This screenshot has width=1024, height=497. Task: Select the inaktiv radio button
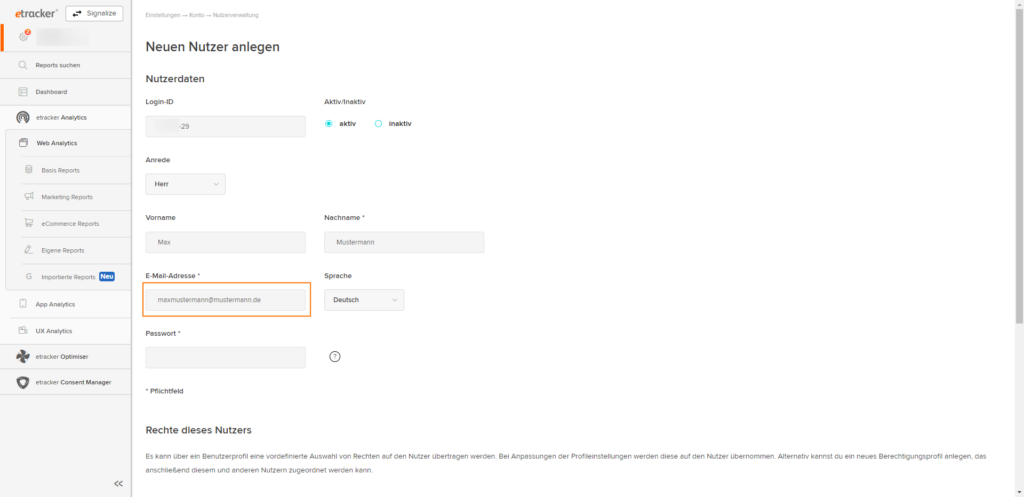coord(378,123)
